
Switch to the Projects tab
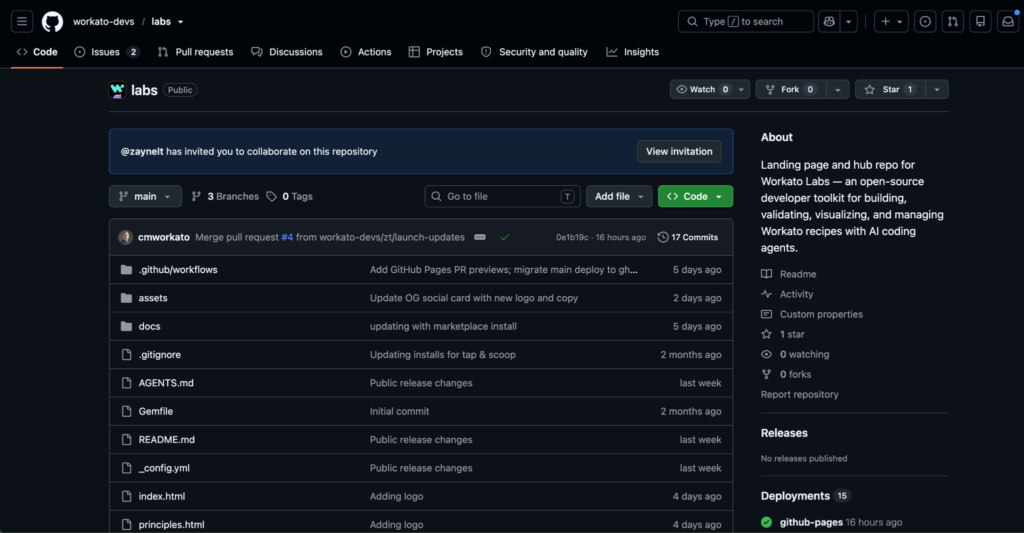(x=436, y=52)
